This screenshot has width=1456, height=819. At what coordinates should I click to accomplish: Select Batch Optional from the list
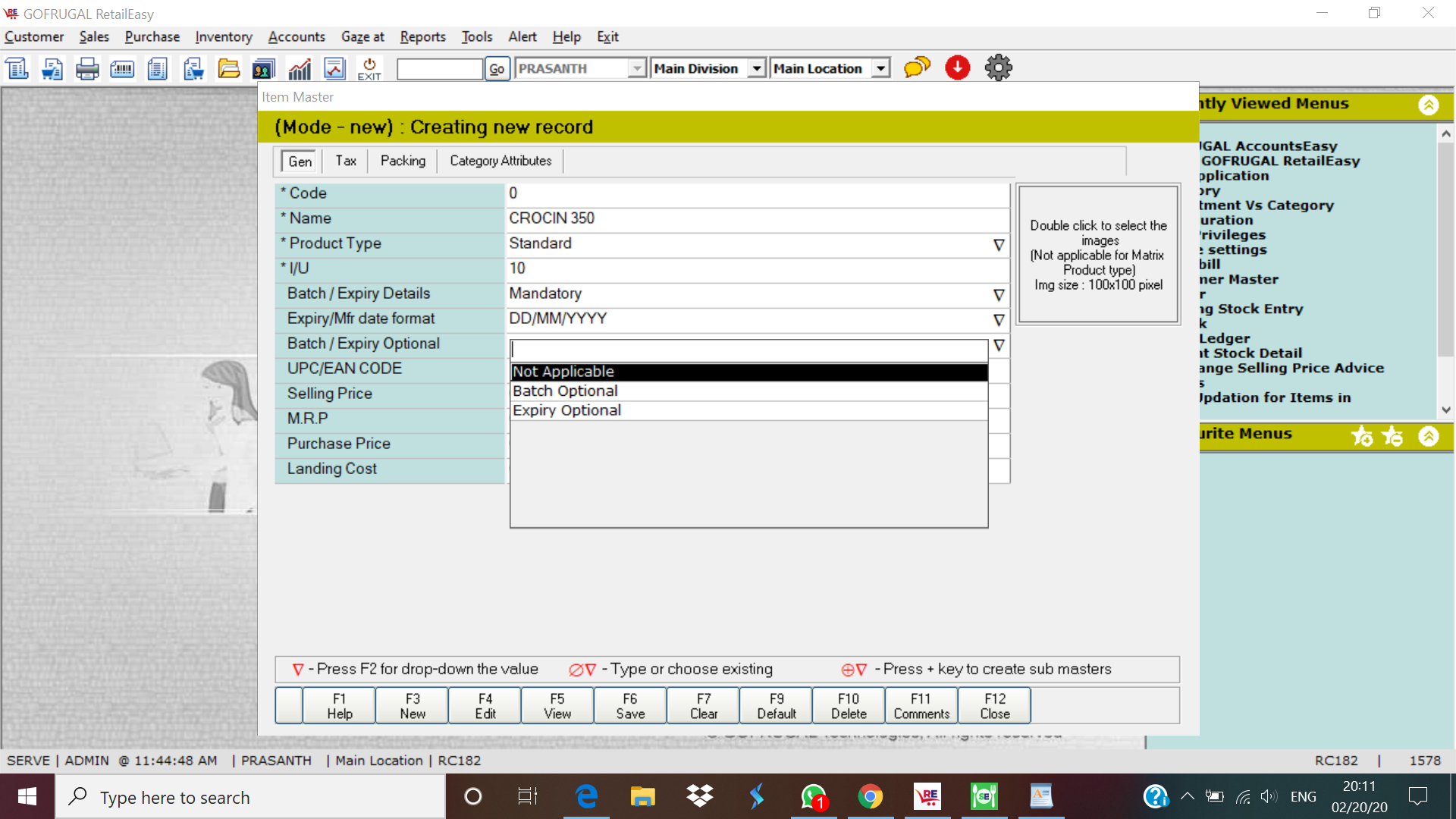point(565,391)
